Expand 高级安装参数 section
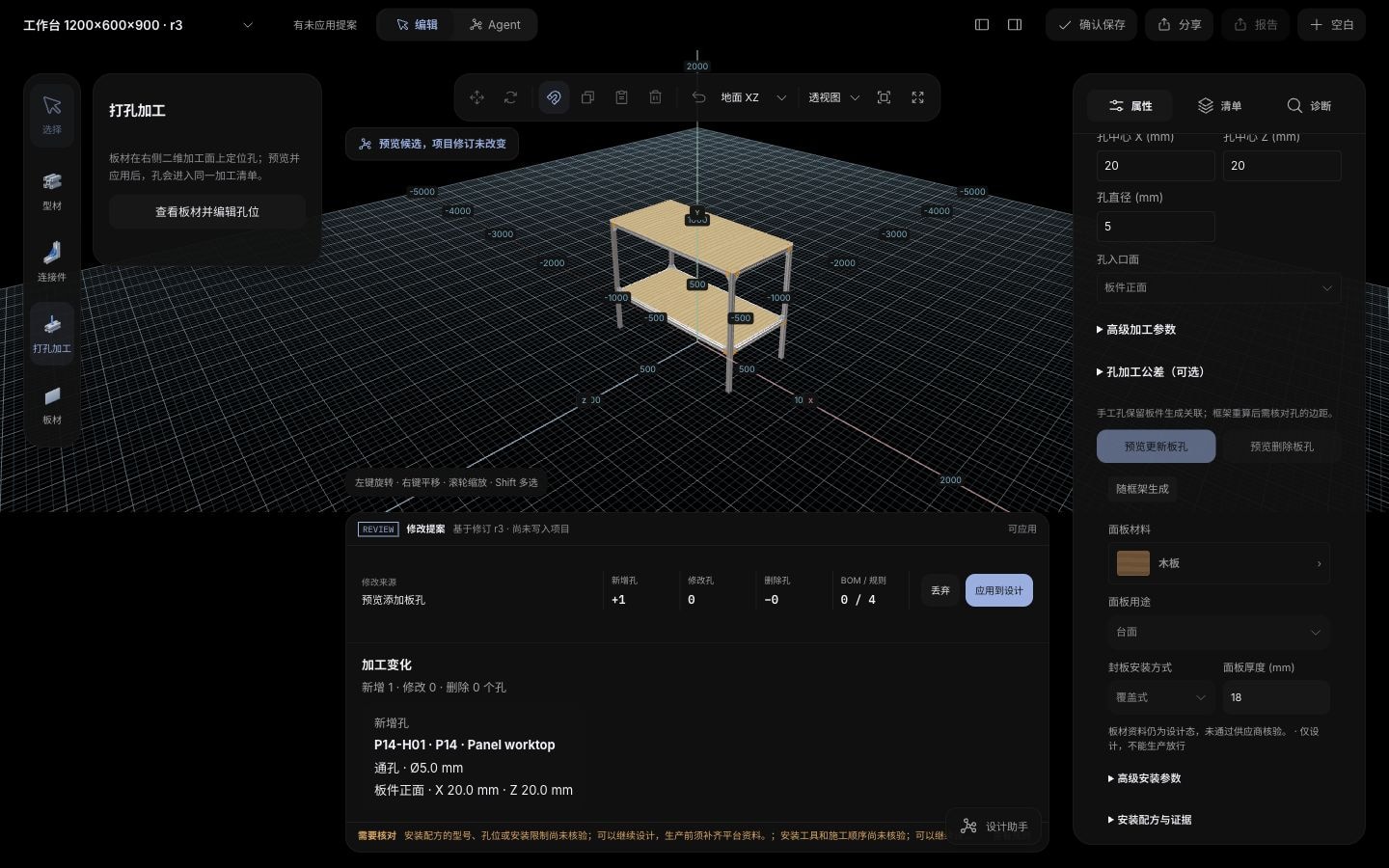1389x868 pixels. click(1145, 778)
